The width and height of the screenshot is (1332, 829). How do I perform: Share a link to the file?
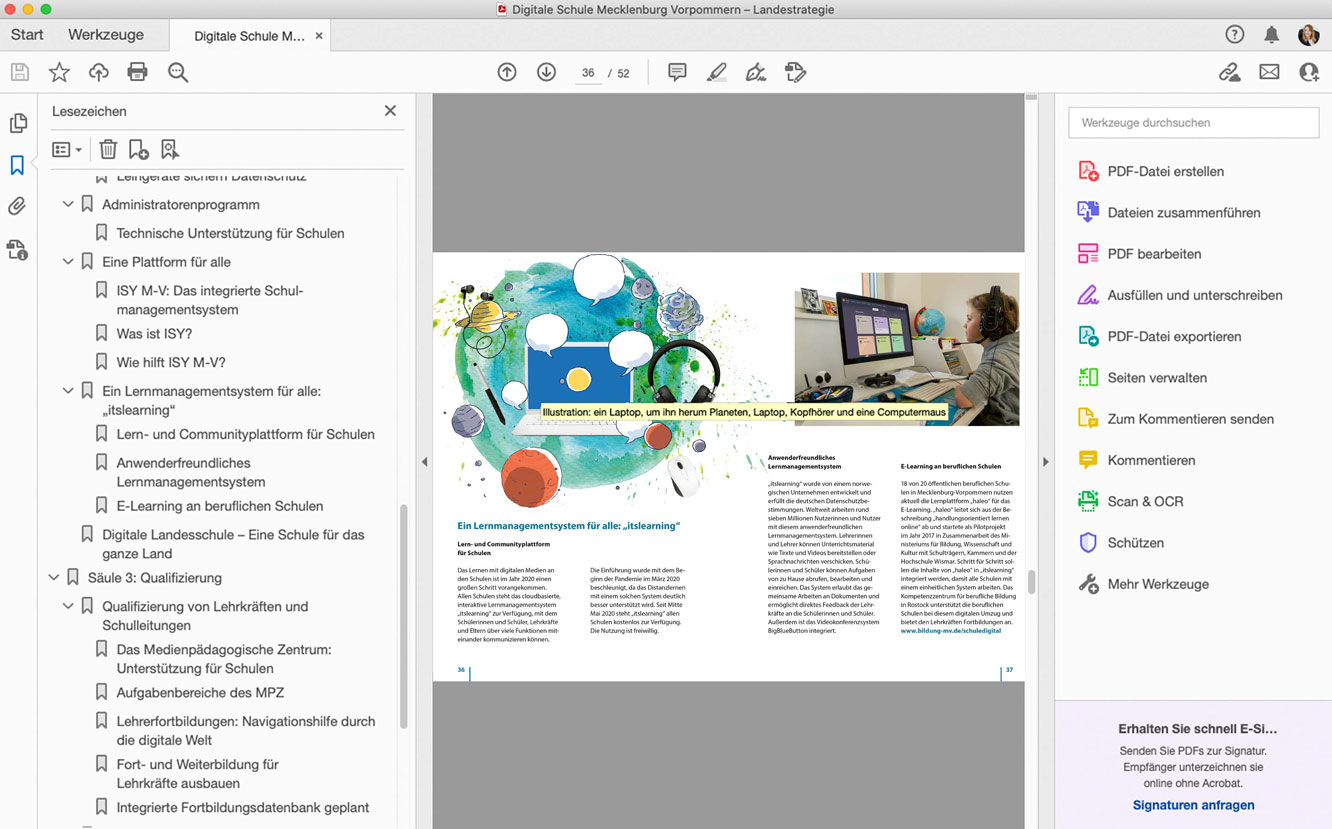1230,72
